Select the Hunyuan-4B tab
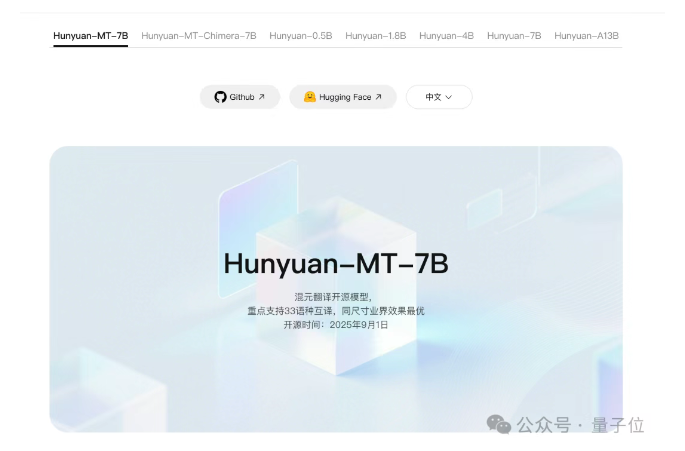The height and width of the screenshot is (451, 685). coord(446,36)
